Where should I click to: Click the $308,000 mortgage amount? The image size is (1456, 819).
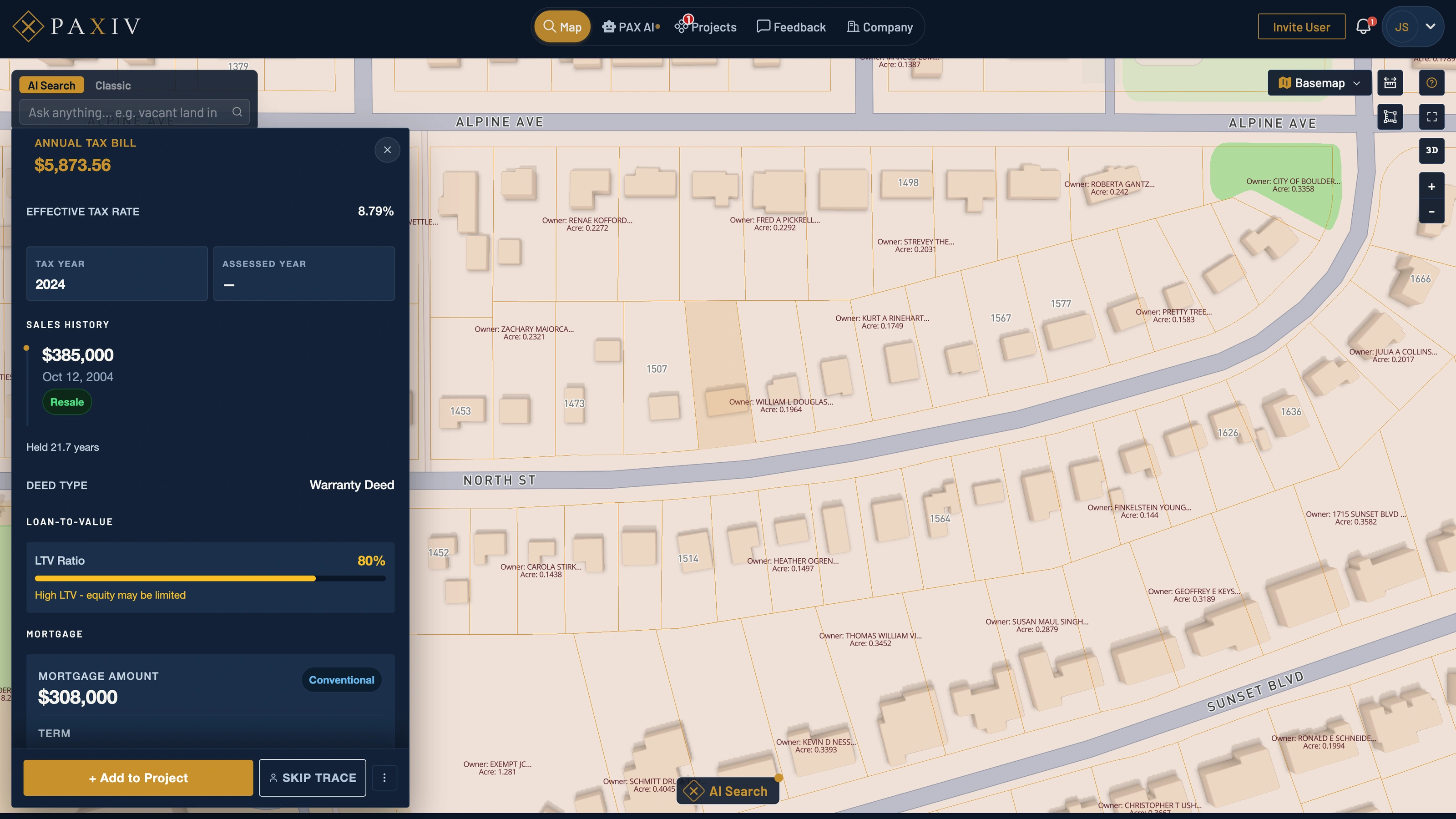(78, 698)
